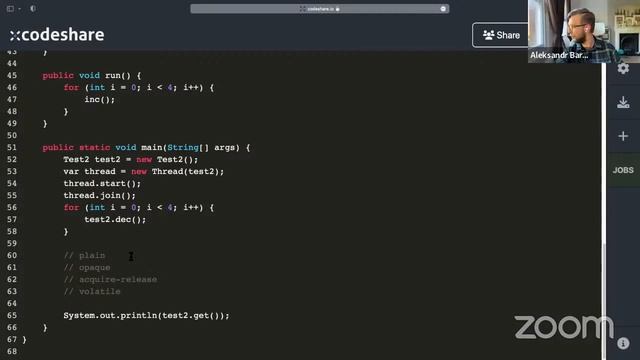
Task: Click the for loop on line 56
Action: 139,207
